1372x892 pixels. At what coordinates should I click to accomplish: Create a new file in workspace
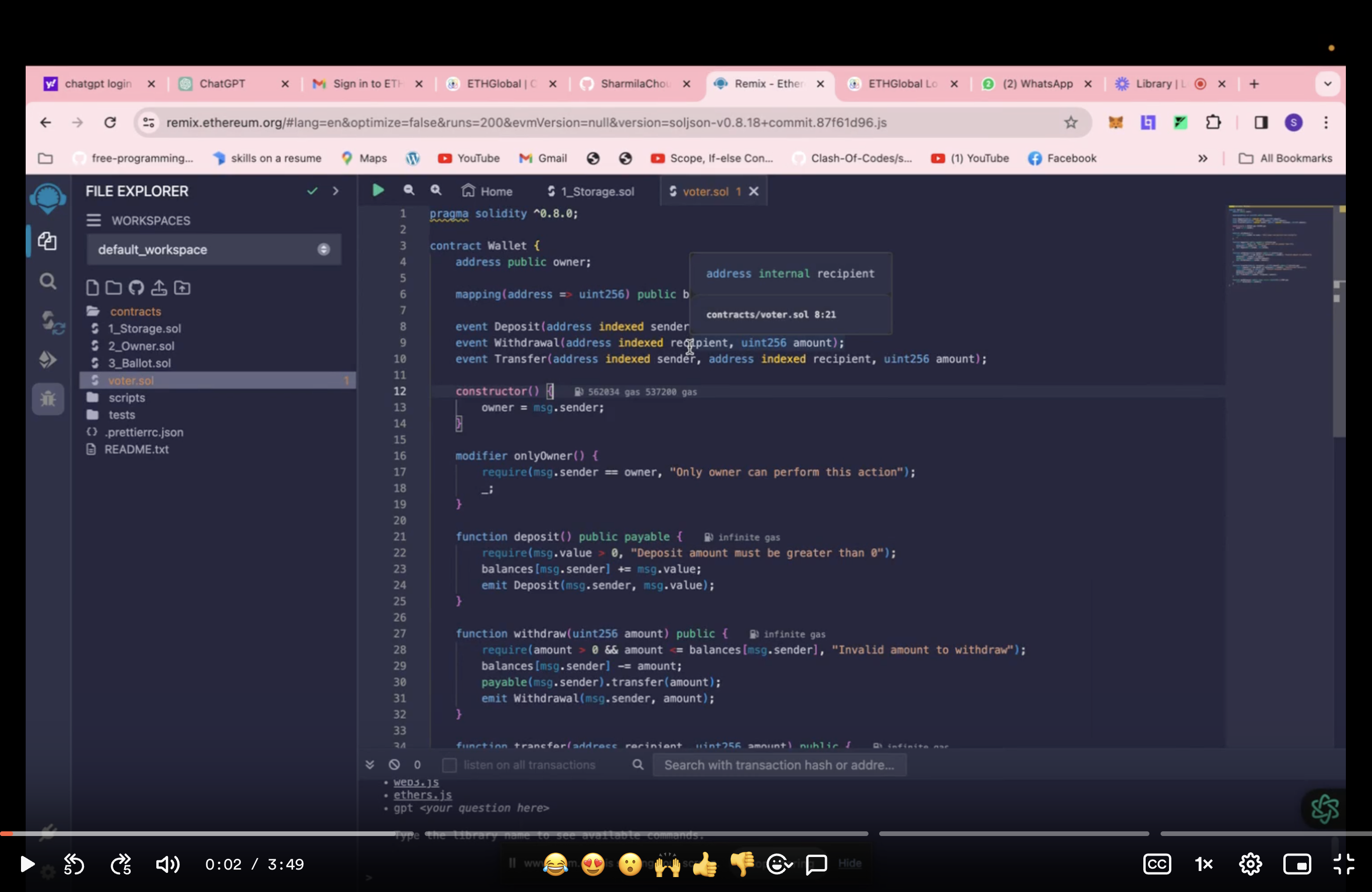(92, 287)
